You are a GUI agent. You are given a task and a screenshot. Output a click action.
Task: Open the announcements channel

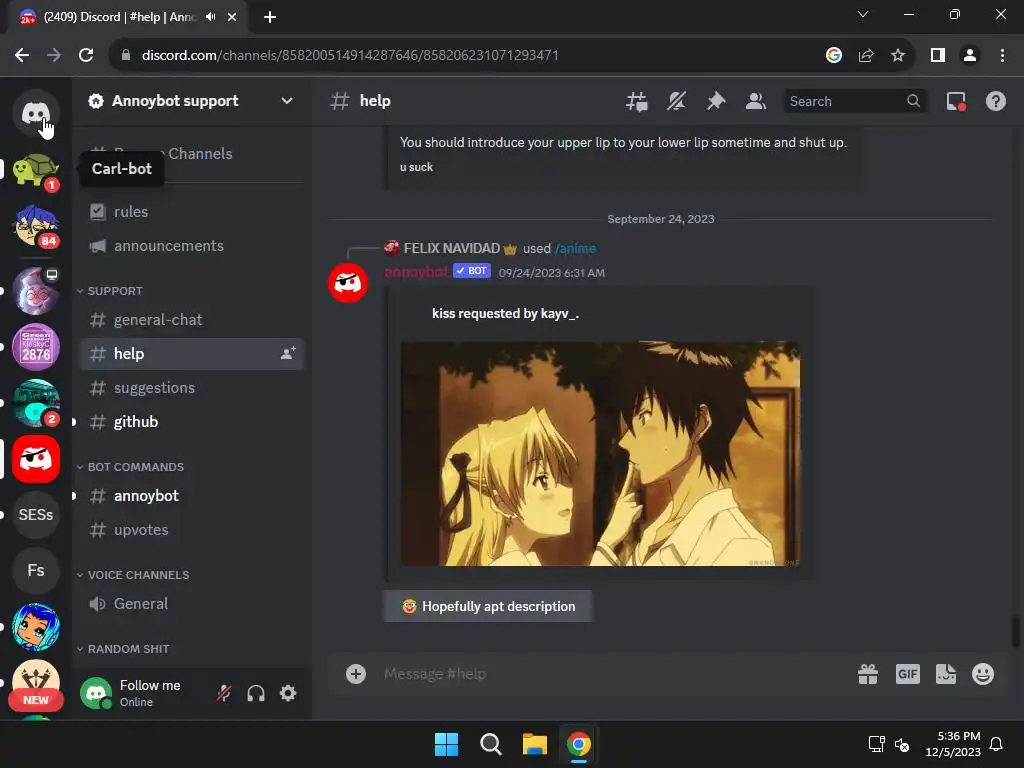pos(192,246)
